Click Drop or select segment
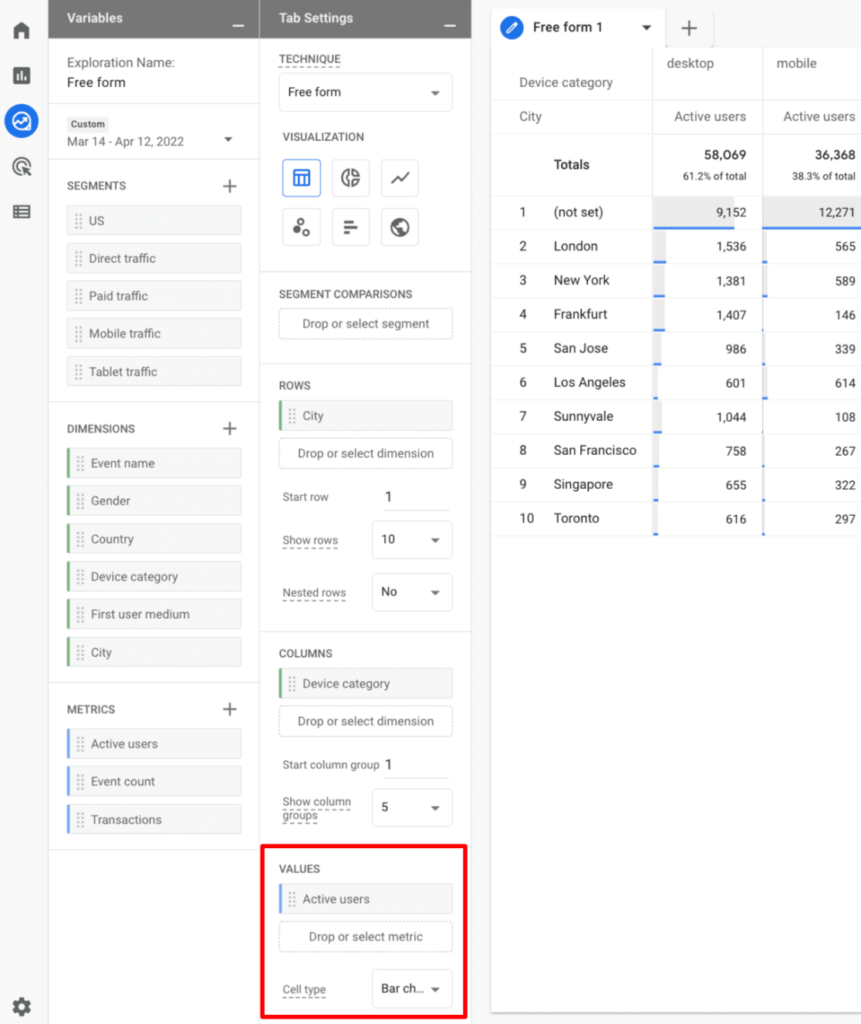861x1024 pixels. coord(365,324)
